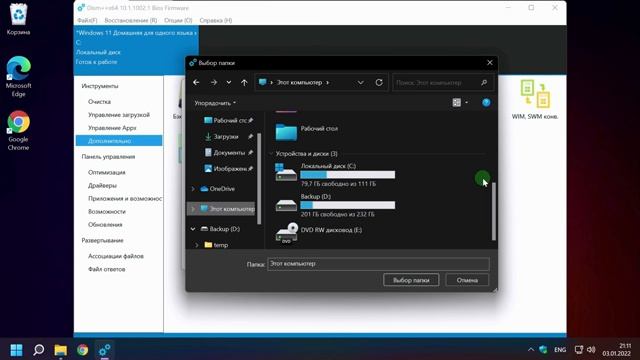Image resolution: width=640 pixels, height=360 pixels.
Task: Select Управление загрузкой in Dism++ sidebar
Action: [x=119, y=115]
